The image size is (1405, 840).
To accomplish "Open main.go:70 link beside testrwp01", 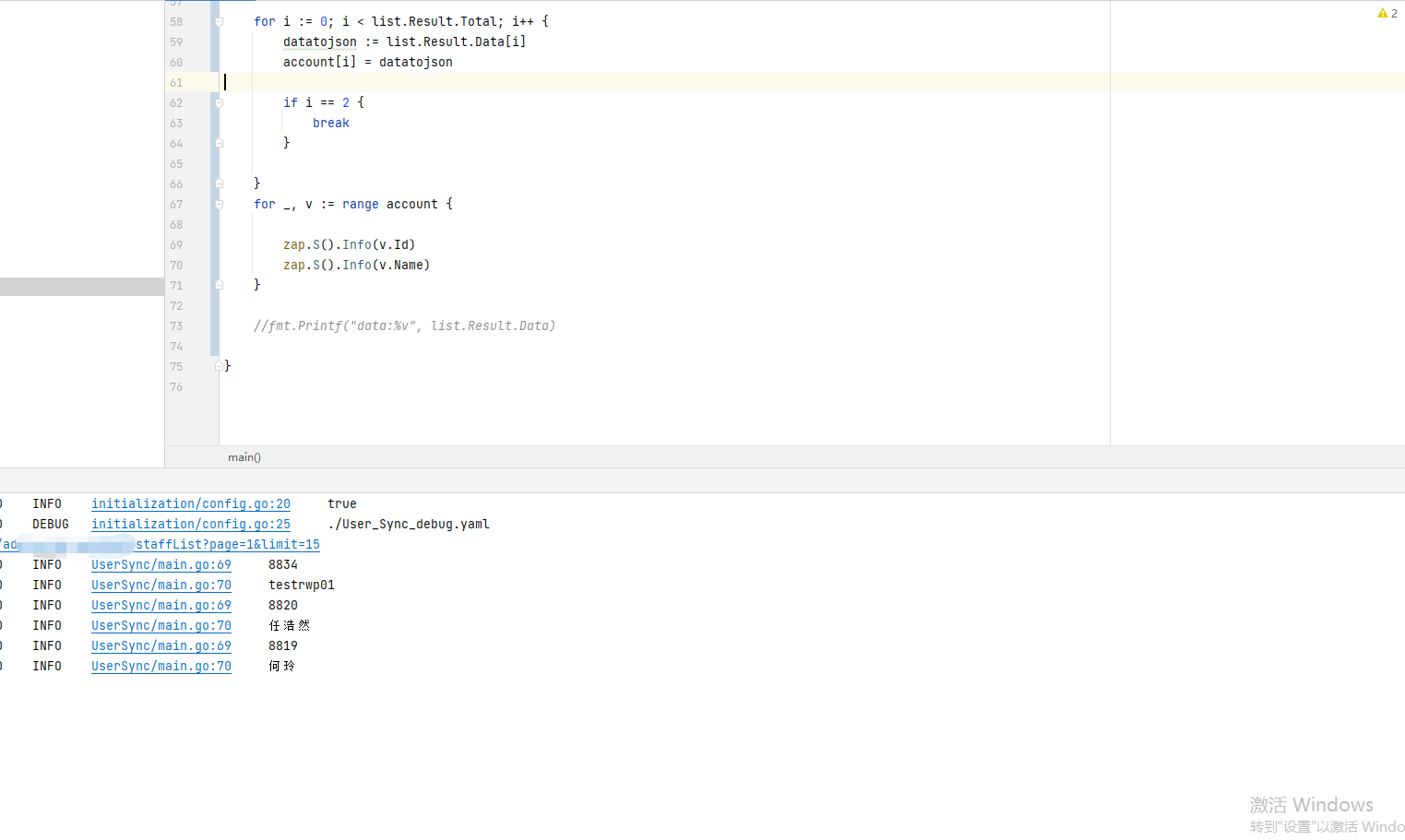I will point(161,585).
